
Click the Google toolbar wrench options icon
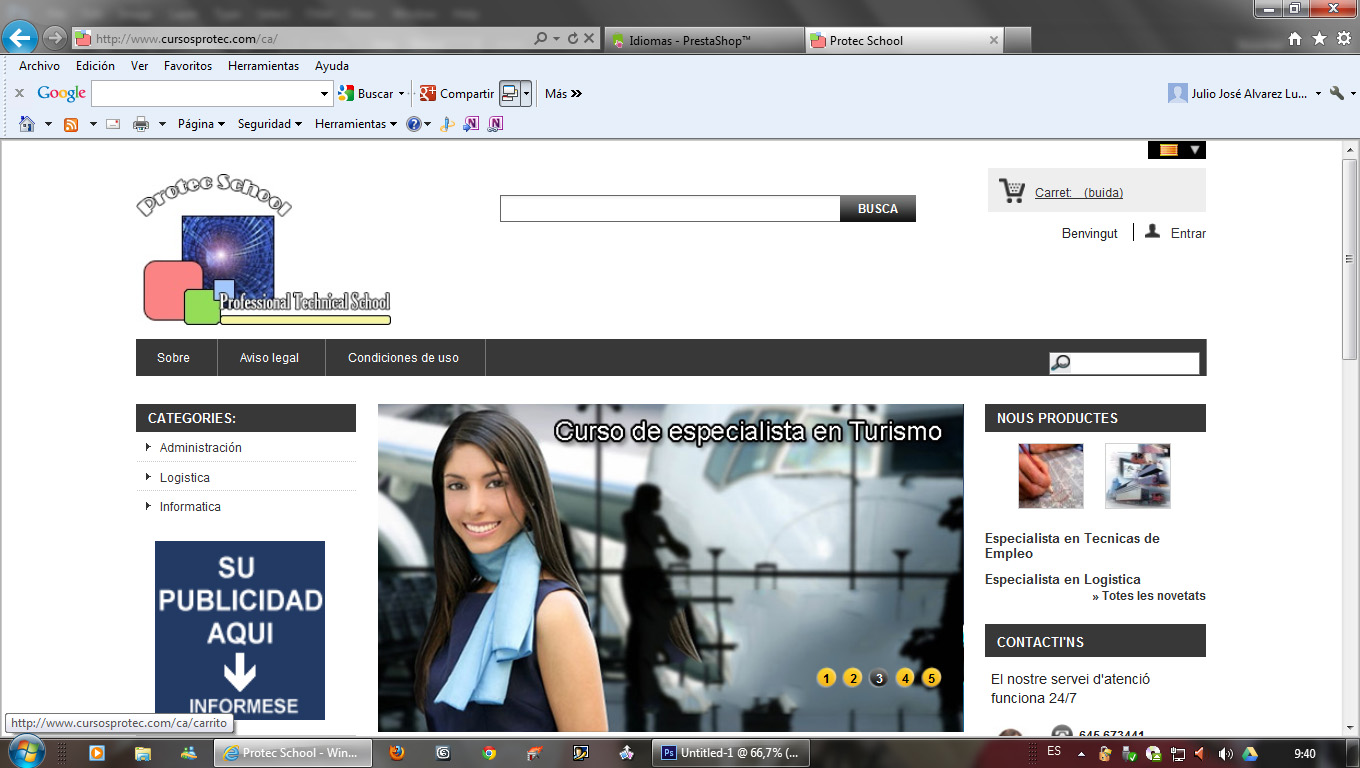[x=1337, y=93]
